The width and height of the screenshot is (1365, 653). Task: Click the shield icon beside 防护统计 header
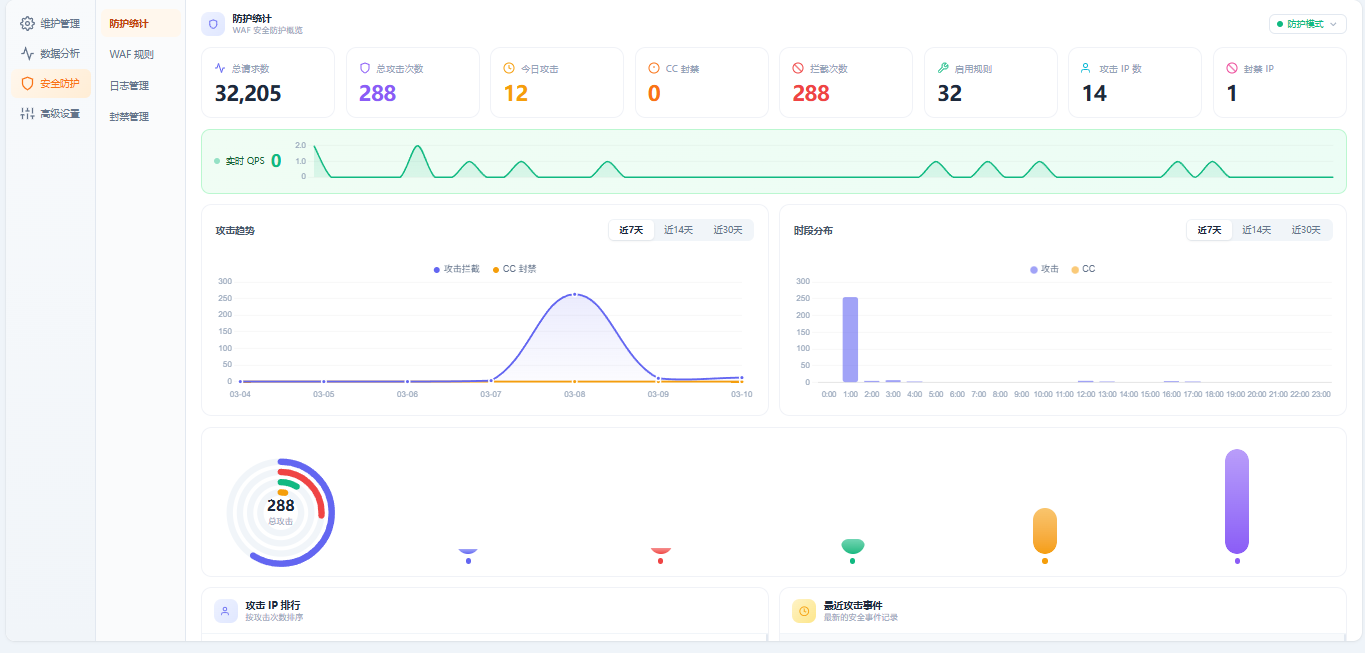[x=212, y=24]
